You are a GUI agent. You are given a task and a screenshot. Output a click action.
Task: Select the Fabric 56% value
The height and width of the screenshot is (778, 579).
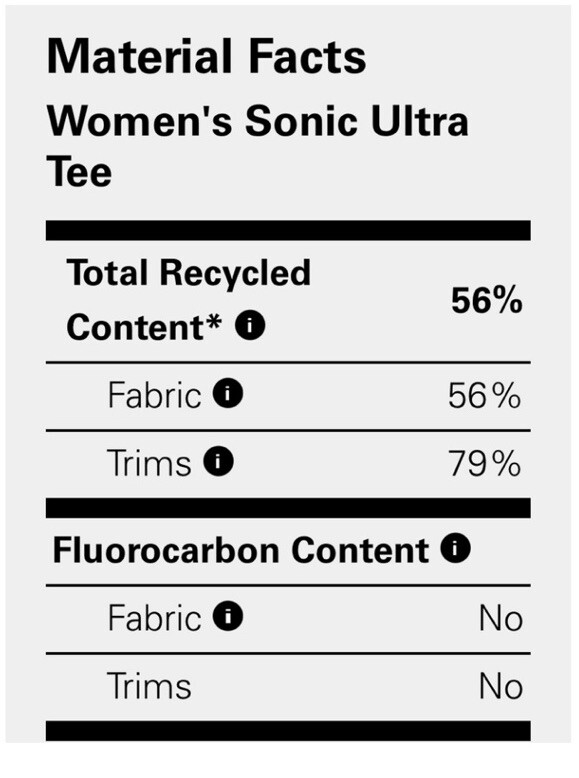[484, 396]
